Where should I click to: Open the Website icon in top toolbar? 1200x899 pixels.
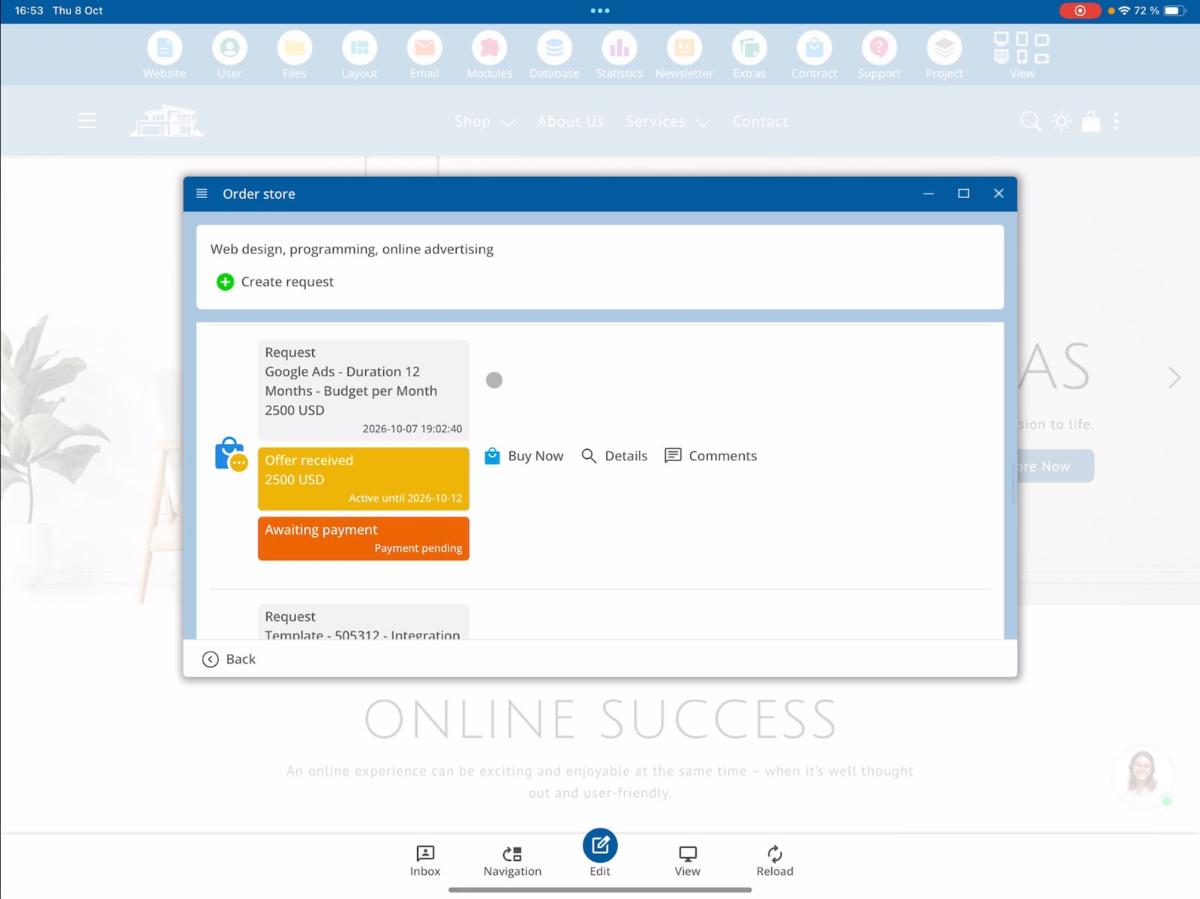pos(164,48)
